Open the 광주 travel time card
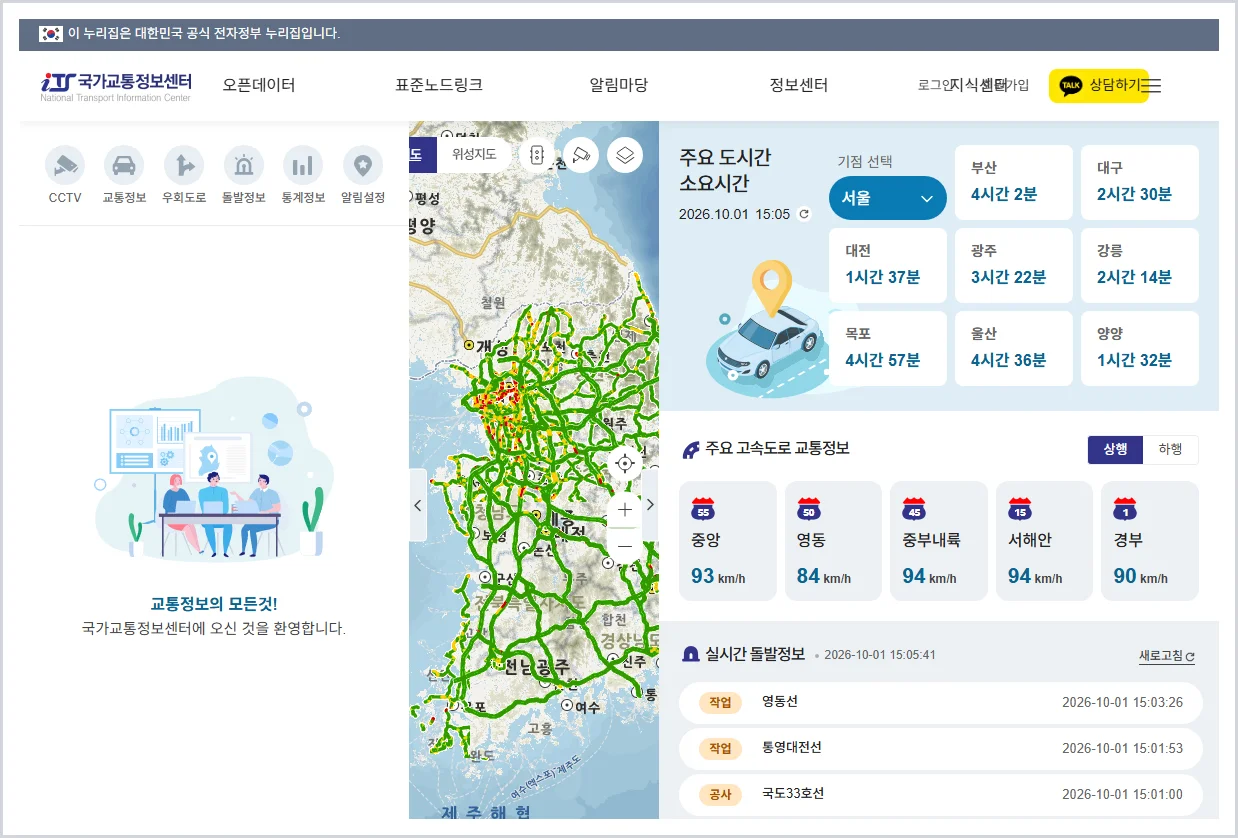This screenshot has width=1238, height=838. tap(1014, 265)
